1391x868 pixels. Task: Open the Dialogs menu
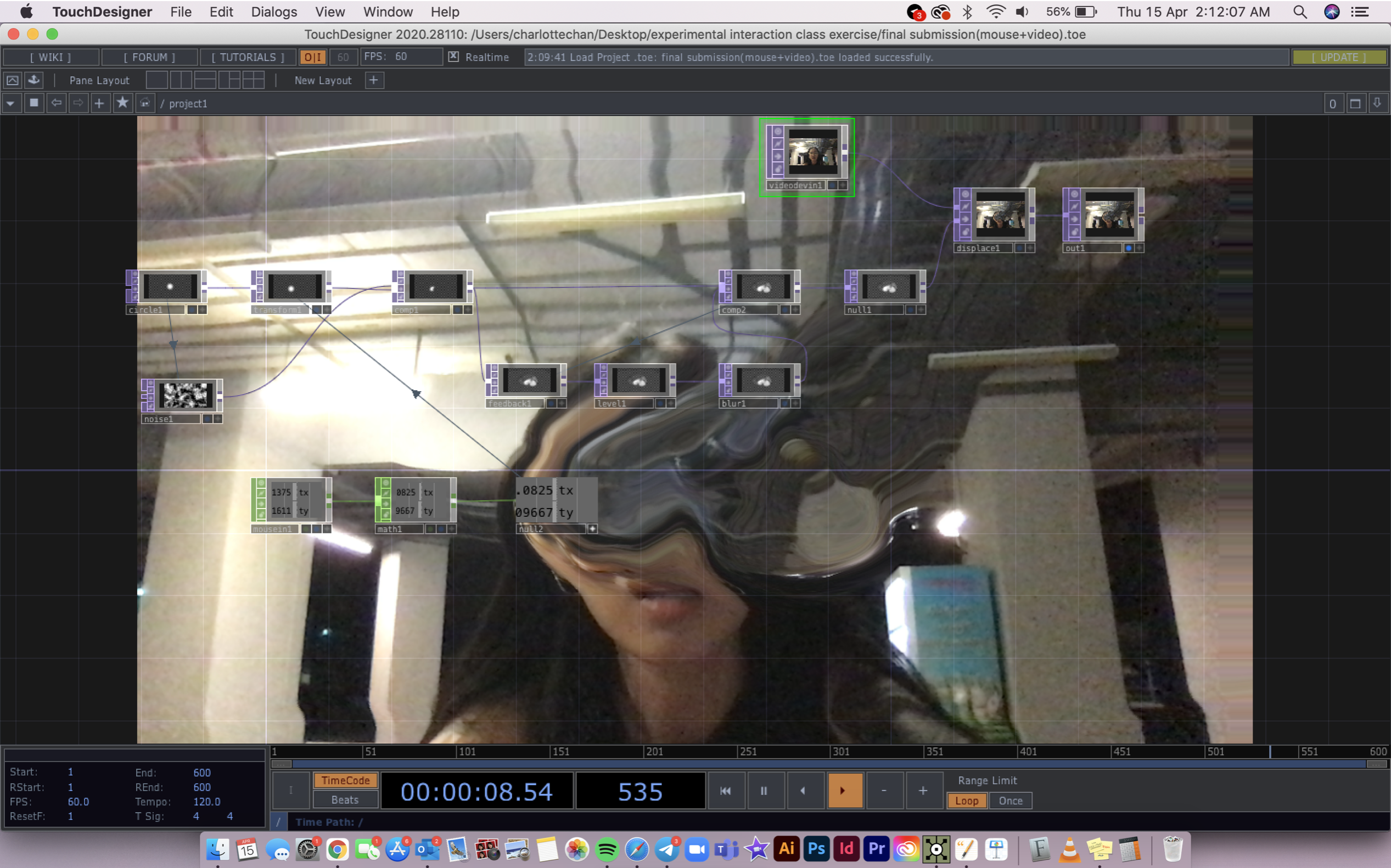tap(274, 12)
